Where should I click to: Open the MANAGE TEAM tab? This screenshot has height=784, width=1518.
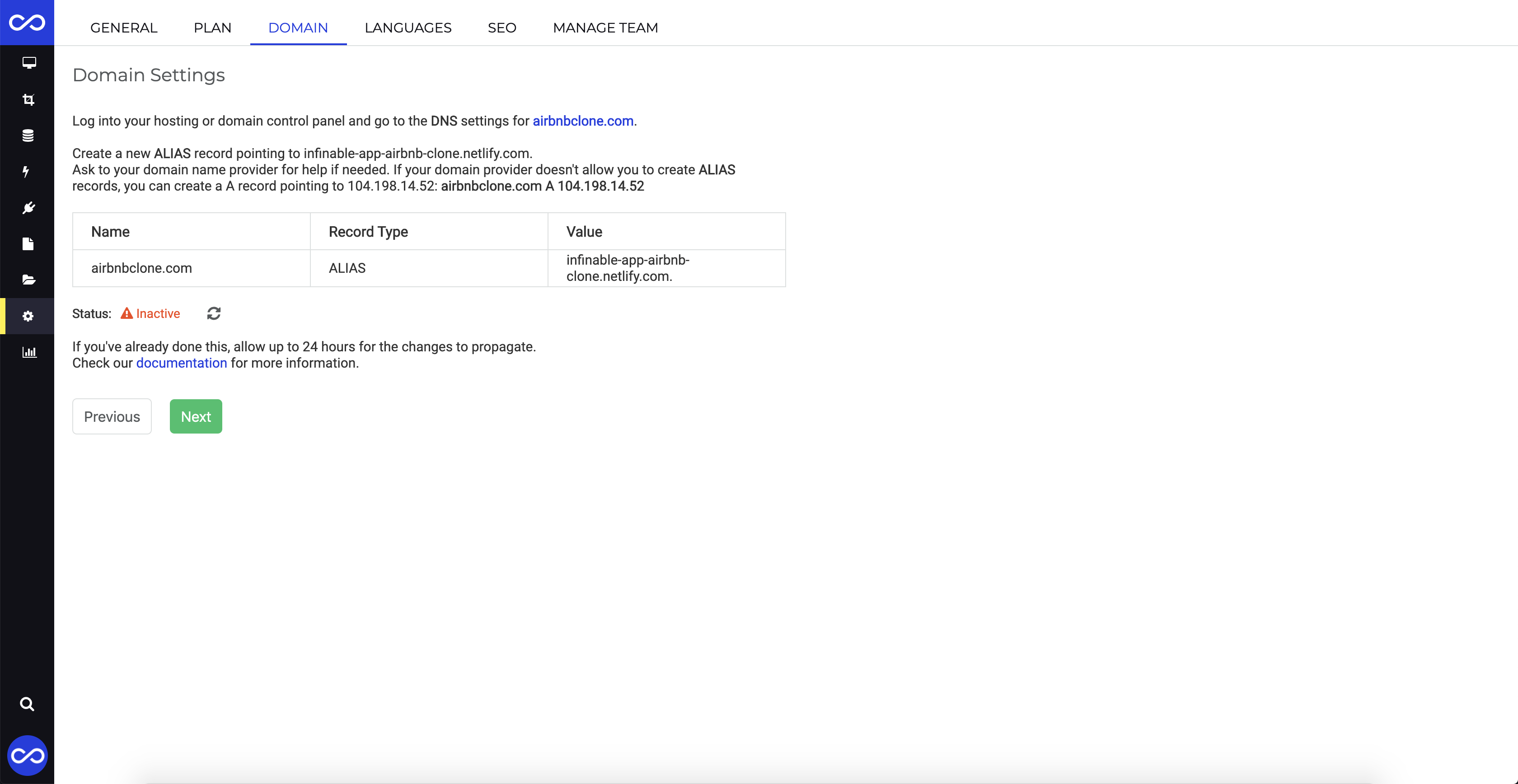605,28
